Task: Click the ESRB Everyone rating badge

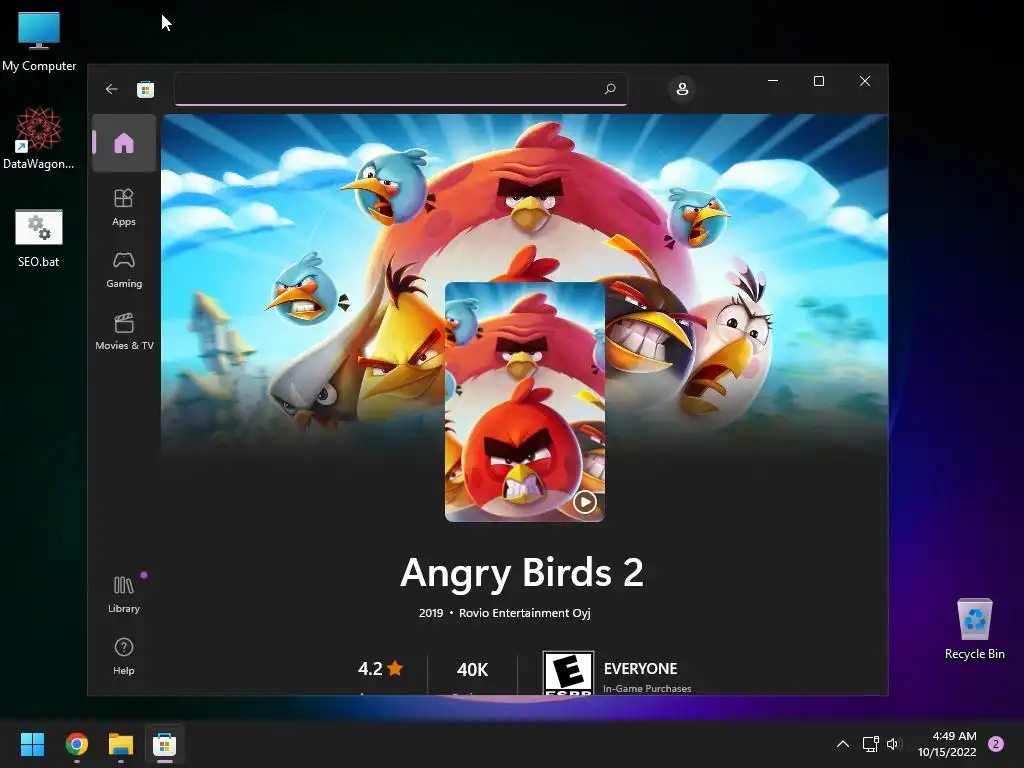Action: pos(568,673)
